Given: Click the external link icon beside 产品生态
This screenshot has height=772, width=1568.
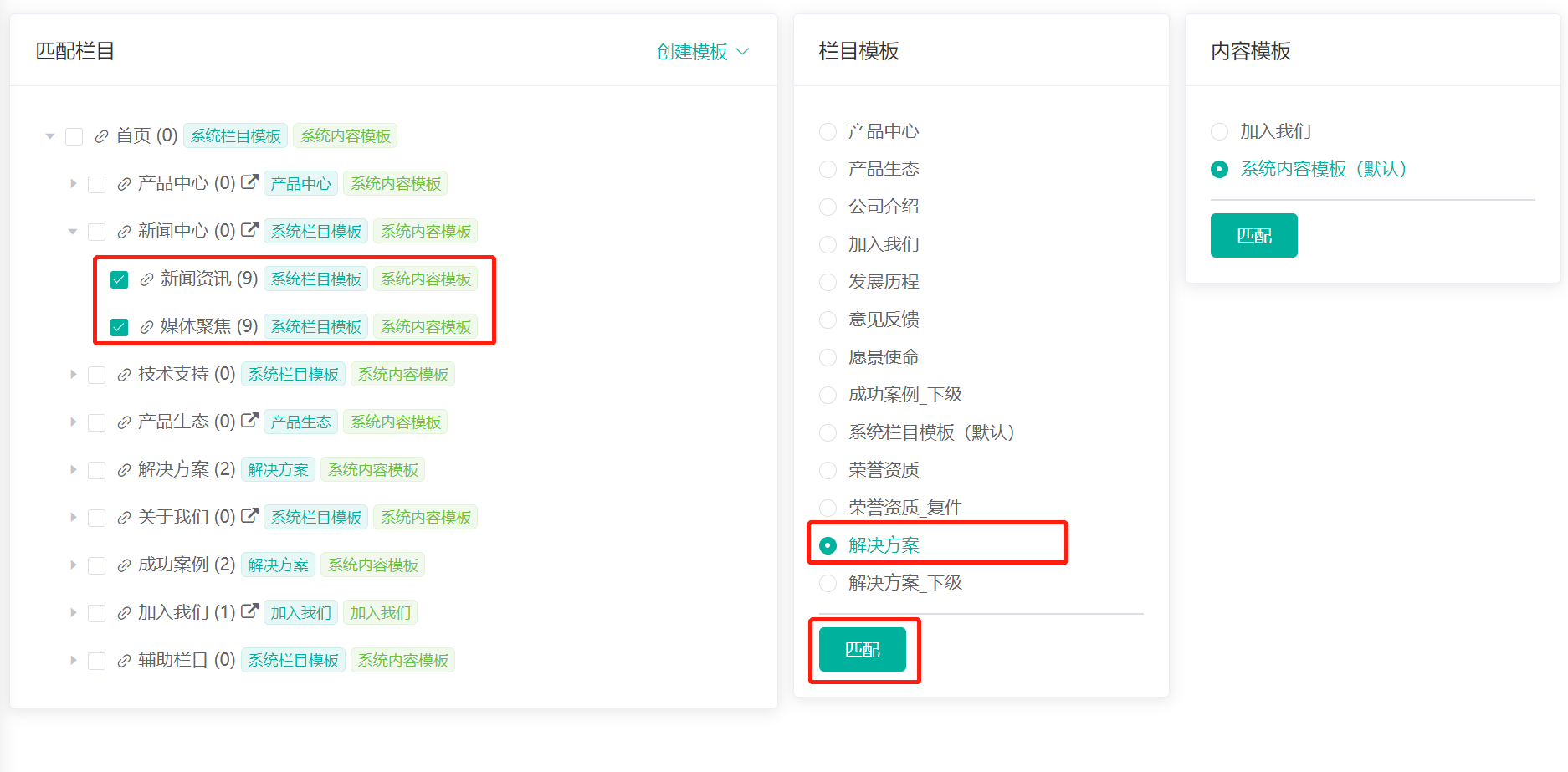Looking at the screenshot, I should pyautogui.click(x=249, y=421).
